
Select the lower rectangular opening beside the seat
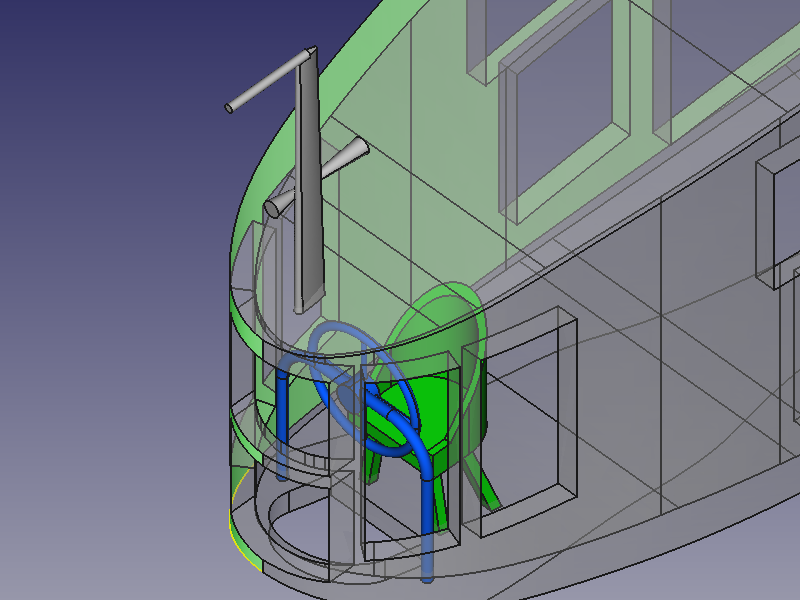(528, 420)
